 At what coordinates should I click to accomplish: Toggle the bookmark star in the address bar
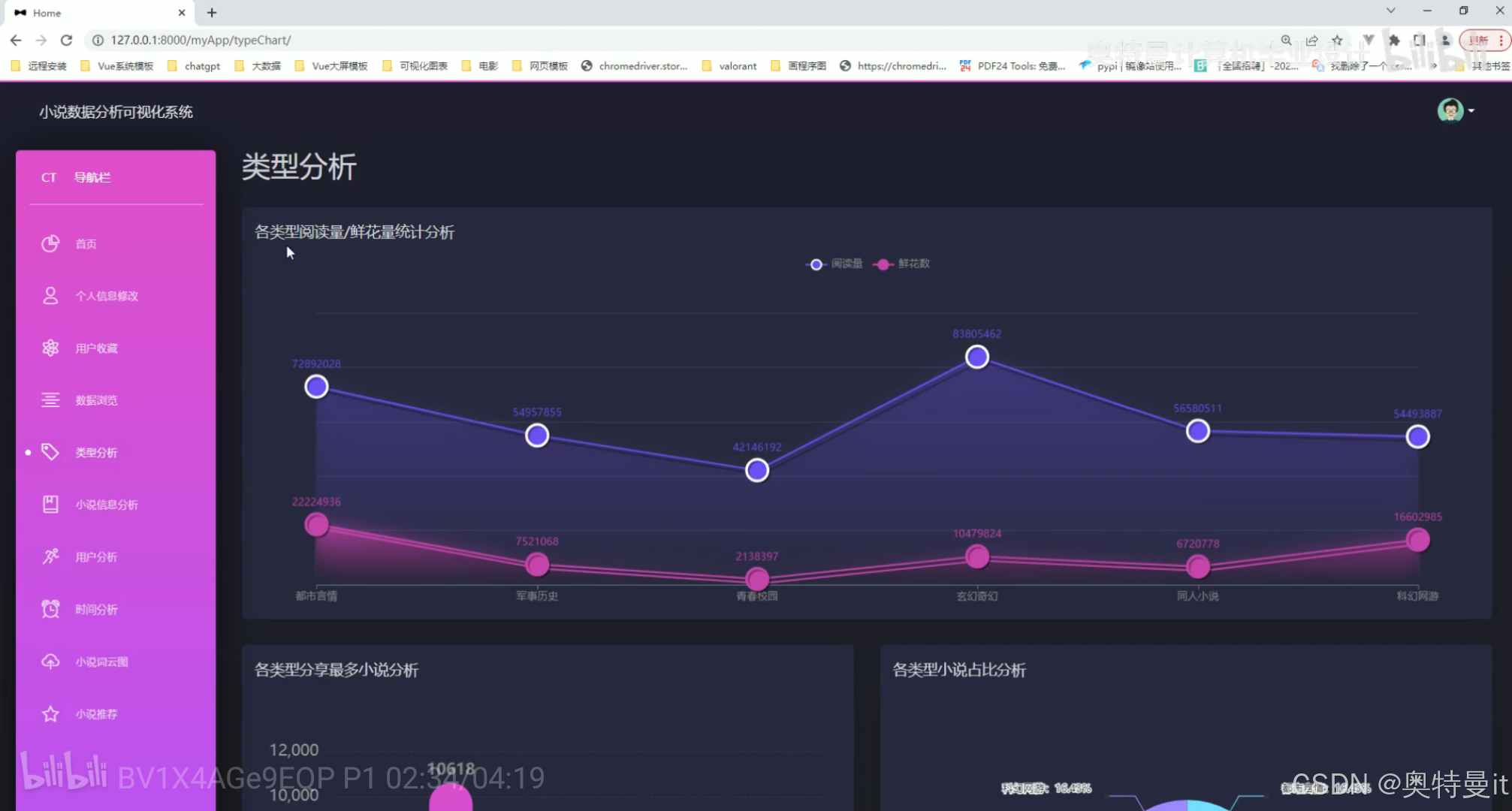[x=1338, y=41]
